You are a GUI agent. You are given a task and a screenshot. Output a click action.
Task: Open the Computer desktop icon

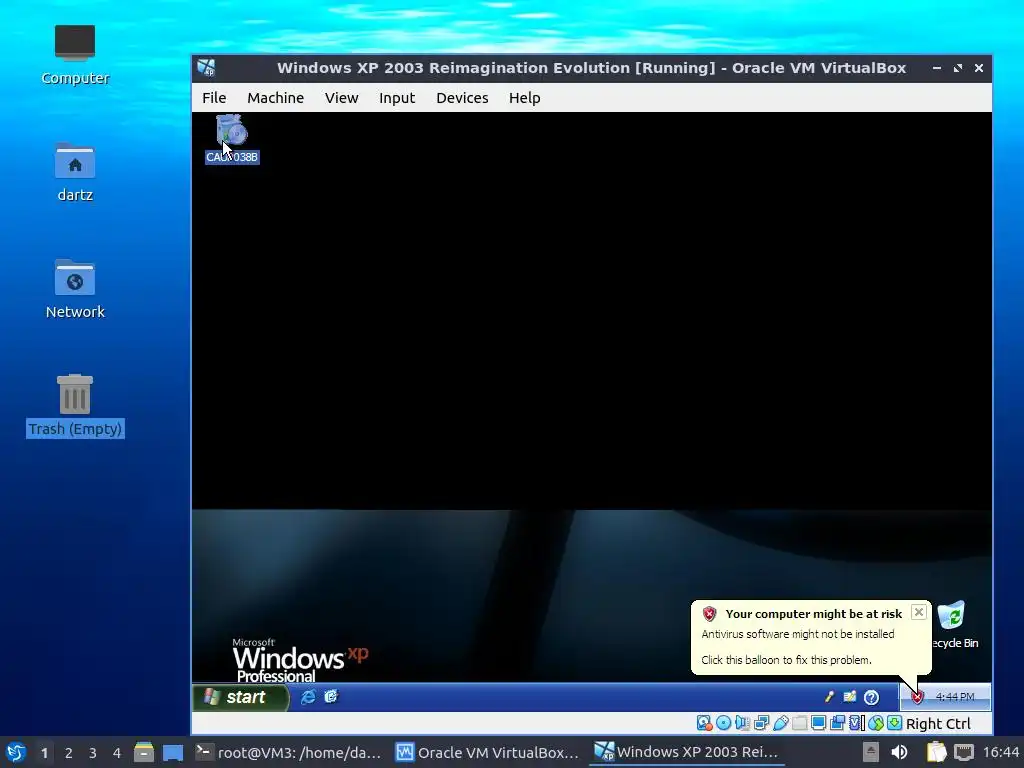tap(74, 55)
